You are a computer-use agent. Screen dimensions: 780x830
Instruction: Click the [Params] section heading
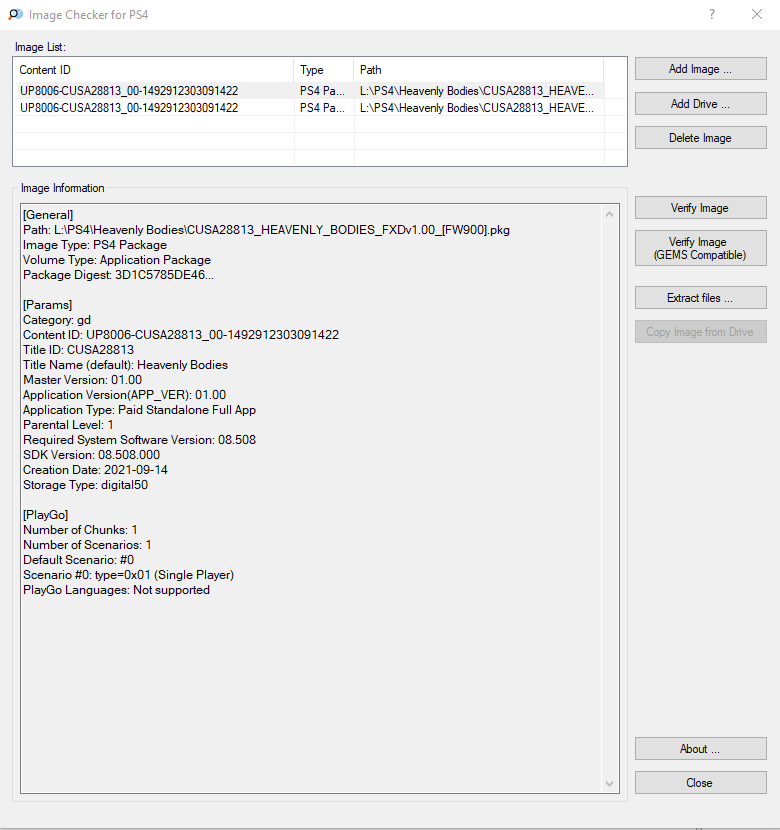[x=48, y=305]
